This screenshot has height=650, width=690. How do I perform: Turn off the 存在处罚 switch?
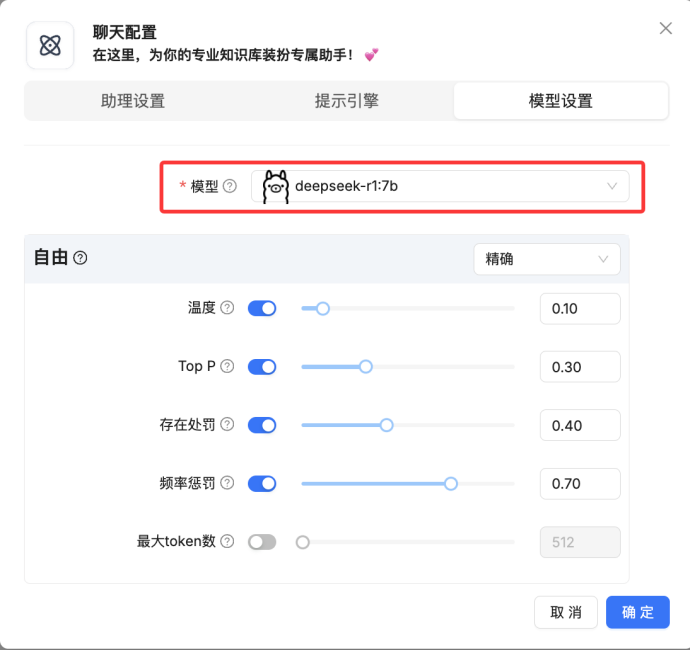262,425
